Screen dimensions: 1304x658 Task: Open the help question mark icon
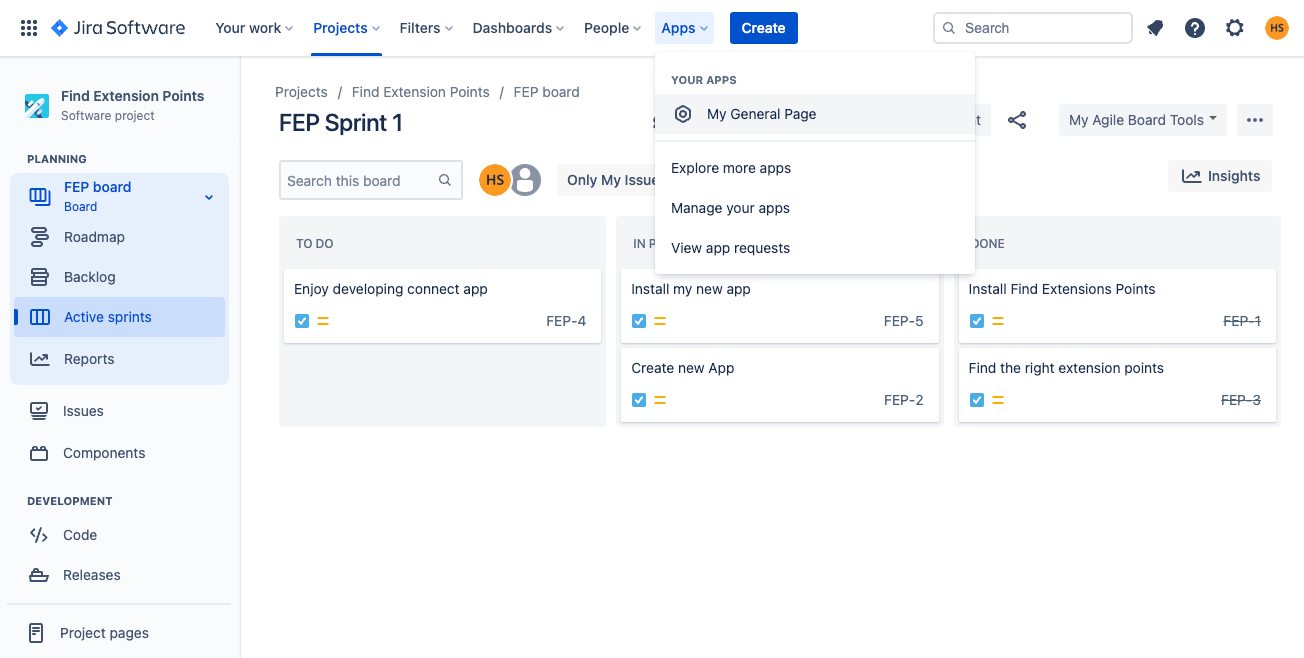coord(1195,28)
